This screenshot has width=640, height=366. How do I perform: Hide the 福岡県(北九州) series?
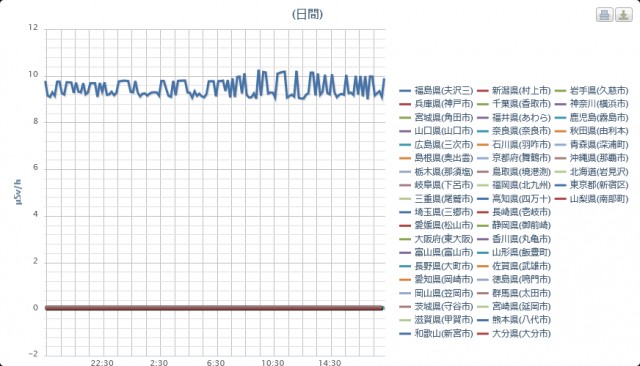pos(514,185)
